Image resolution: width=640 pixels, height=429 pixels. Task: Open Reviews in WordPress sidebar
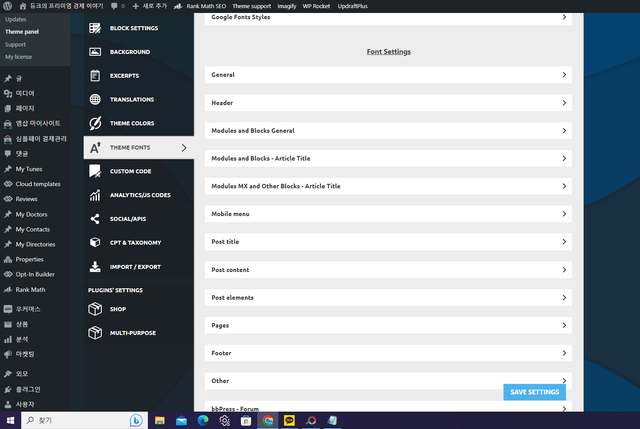(26, 199)
